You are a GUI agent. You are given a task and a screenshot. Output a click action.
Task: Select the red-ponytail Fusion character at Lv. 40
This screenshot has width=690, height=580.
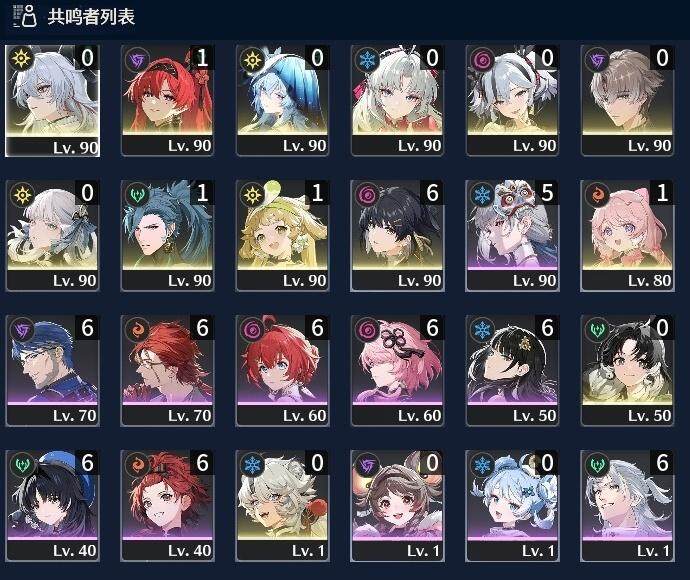pyautogui.click(x=168, y=506)
